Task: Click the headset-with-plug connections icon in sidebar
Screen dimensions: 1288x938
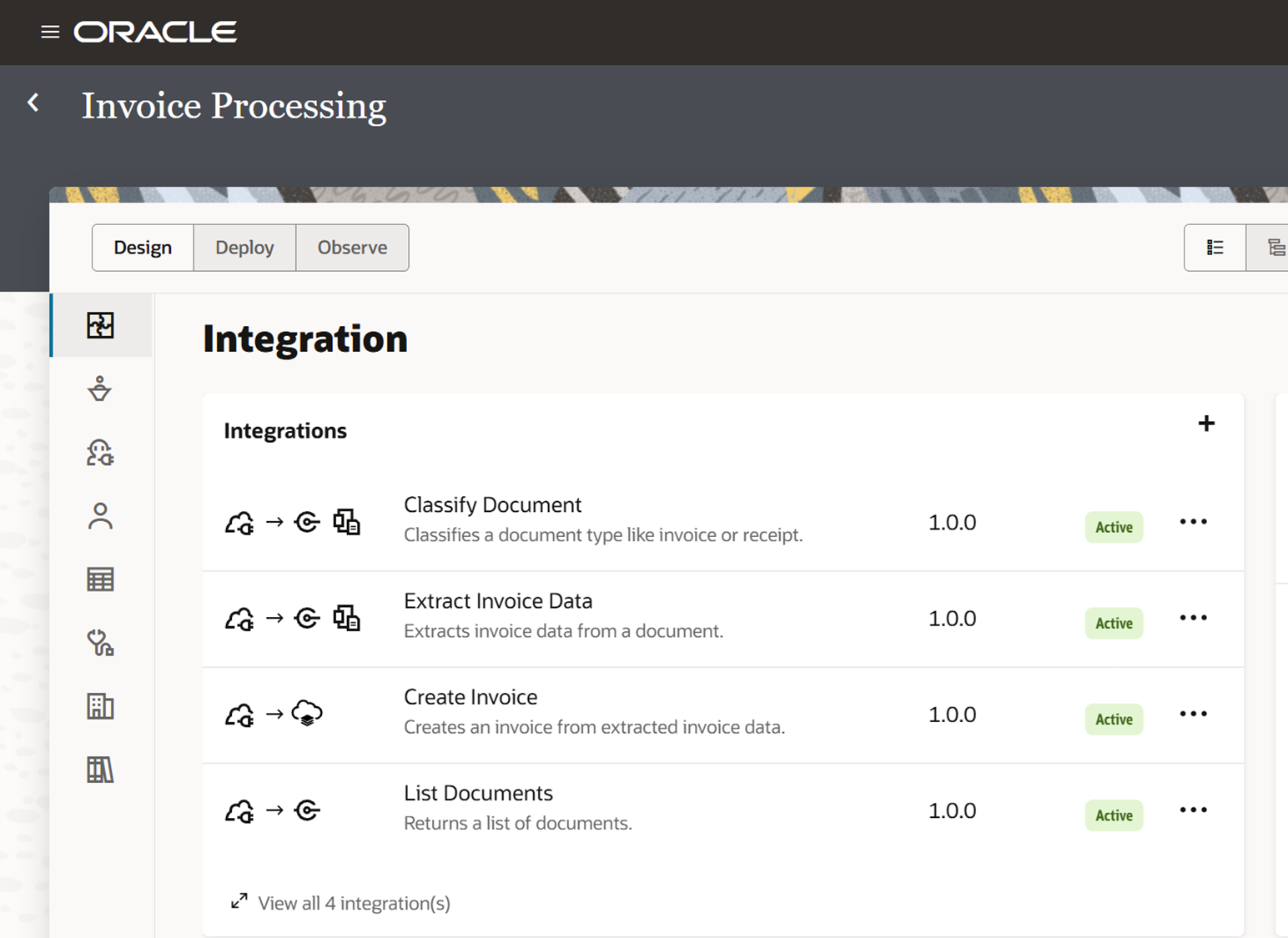Action: (100, 453)
